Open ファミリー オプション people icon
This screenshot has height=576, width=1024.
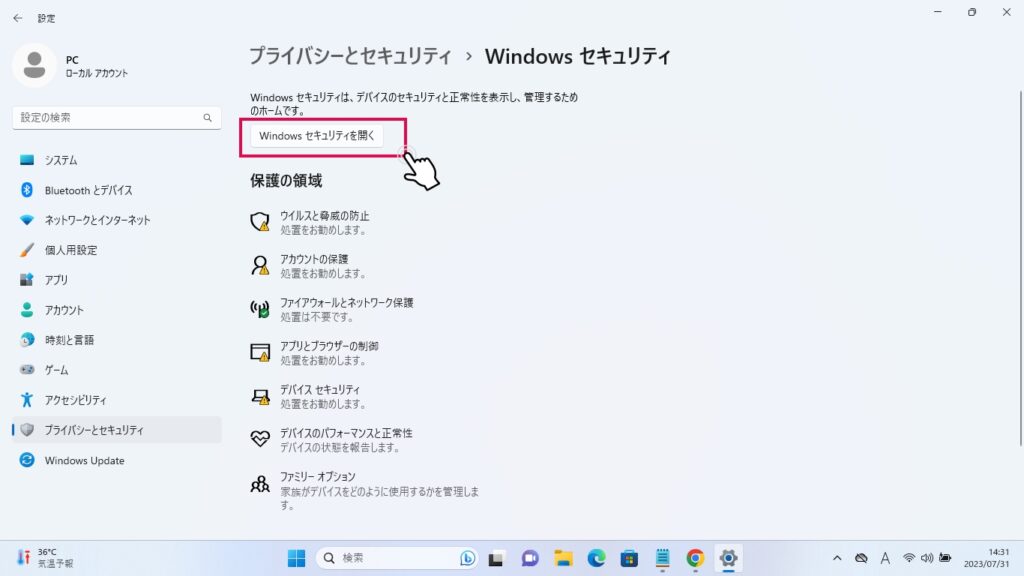click(260, 485)
